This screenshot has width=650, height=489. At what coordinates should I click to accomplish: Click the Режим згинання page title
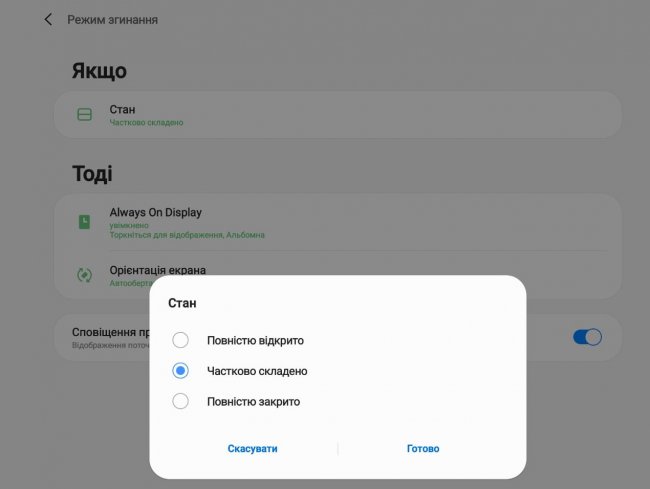(112, 20)
